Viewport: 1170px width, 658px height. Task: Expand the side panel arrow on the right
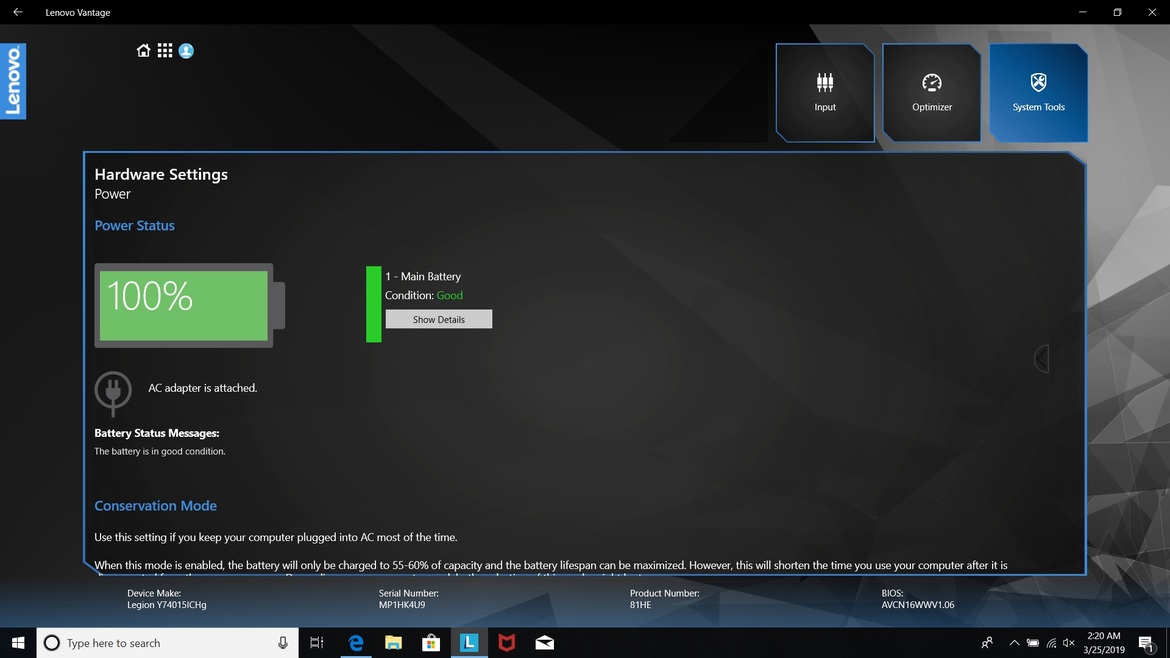tap(1042, 359)
